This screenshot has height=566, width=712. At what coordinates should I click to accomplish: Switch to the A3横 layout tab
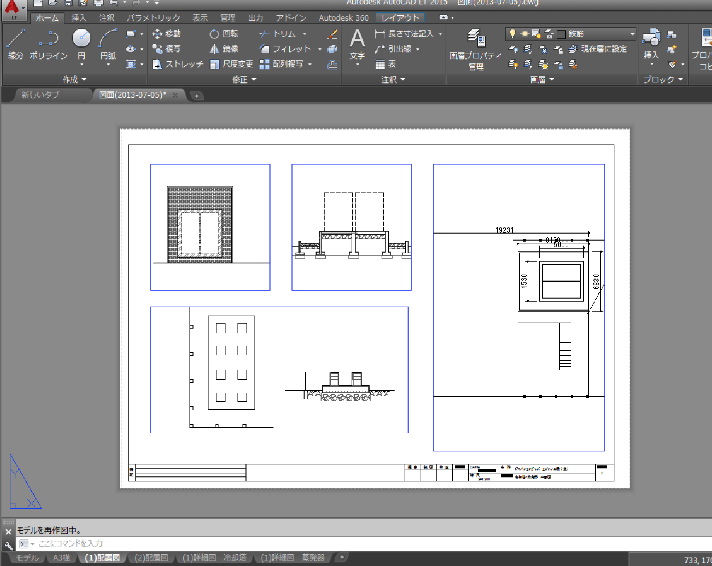[x=61, y=557]
